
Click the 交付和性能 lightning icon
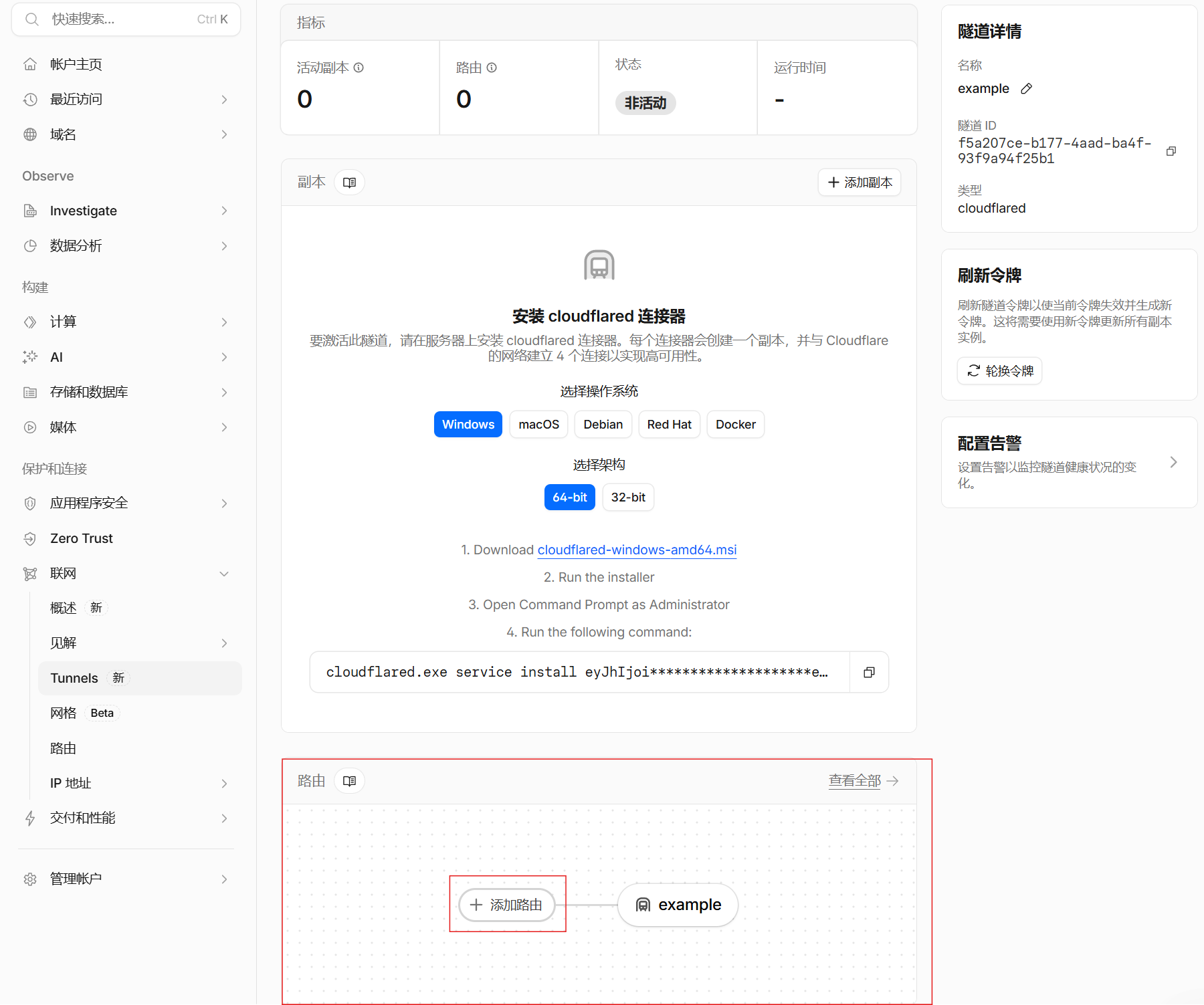pyautogui.click(x=30, y=818)
